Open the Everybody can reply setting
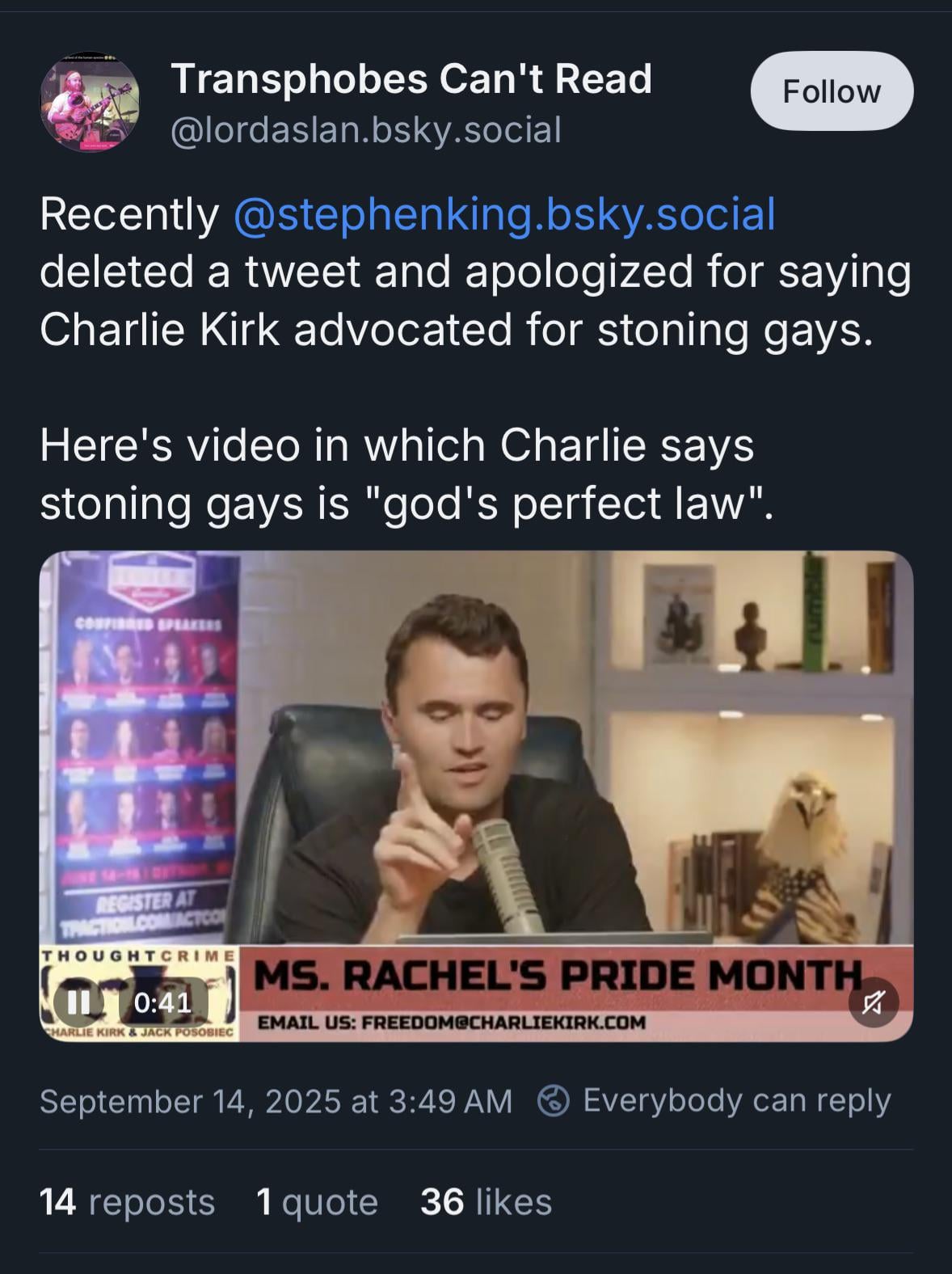 tap(736, 1100)
